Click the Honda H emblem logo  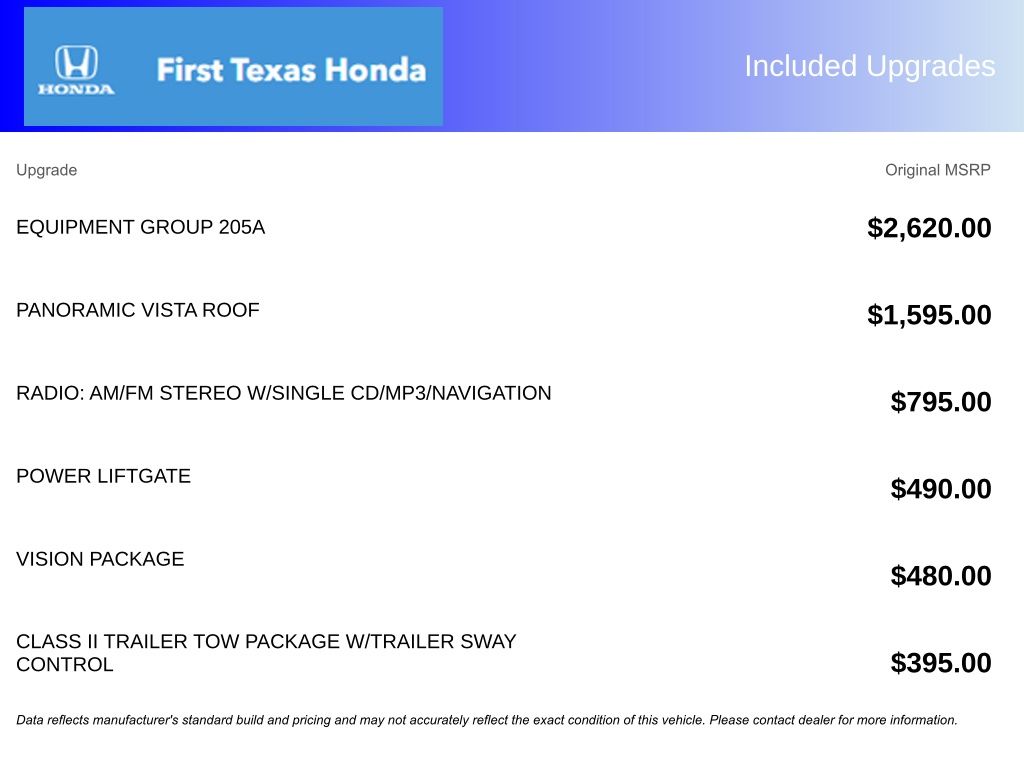coord(76,62)
